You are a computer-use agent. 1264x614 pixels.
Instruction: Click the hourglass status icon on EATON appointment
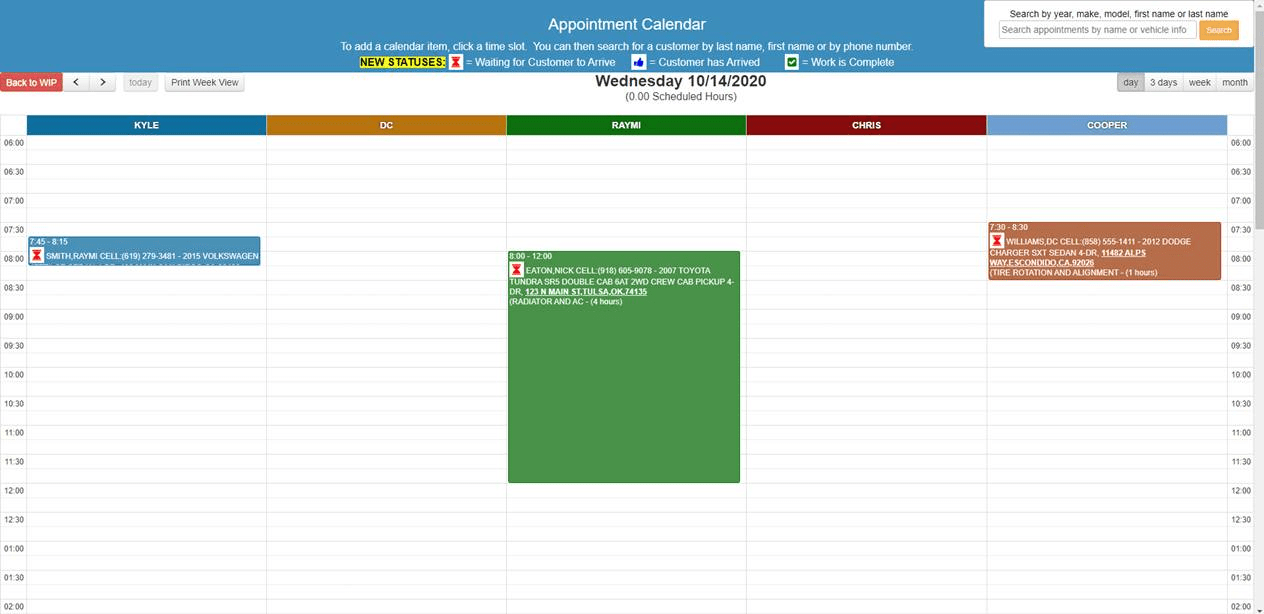[x=517, y=270]
